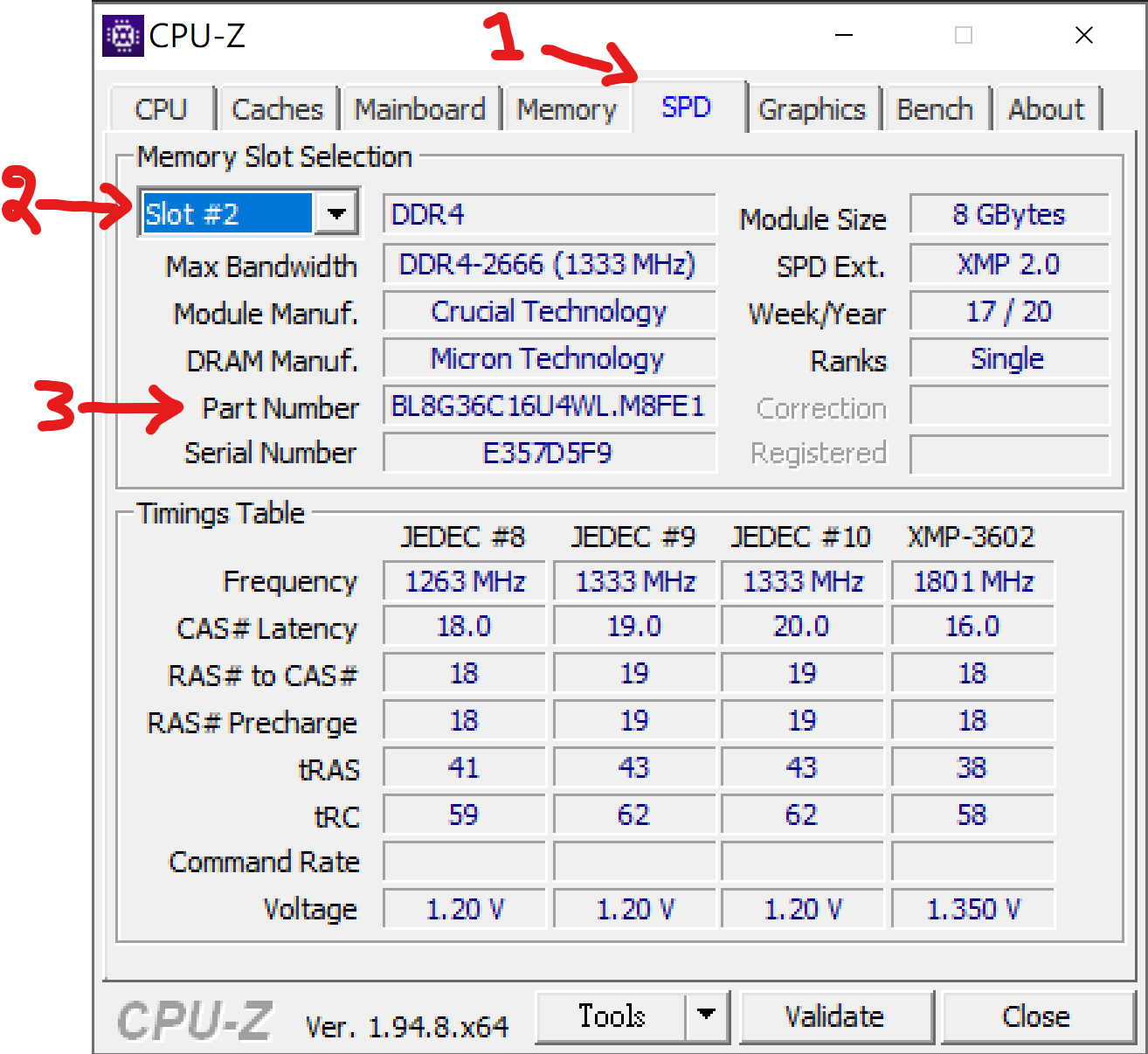Image resolution: width=1148 pixels, height=1054 pixels.
Task: Switch to the Caches tab
Action: click(x=278, y=109)
